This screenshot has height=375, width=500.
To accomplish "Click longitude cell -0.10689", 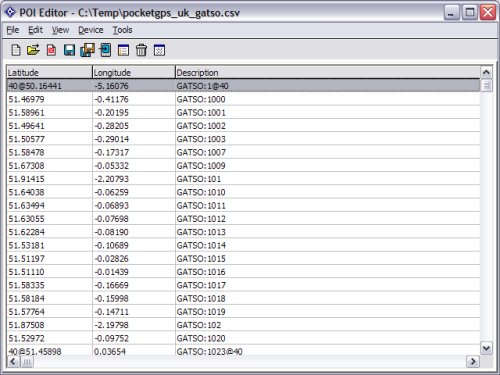I will pos(134,245).
